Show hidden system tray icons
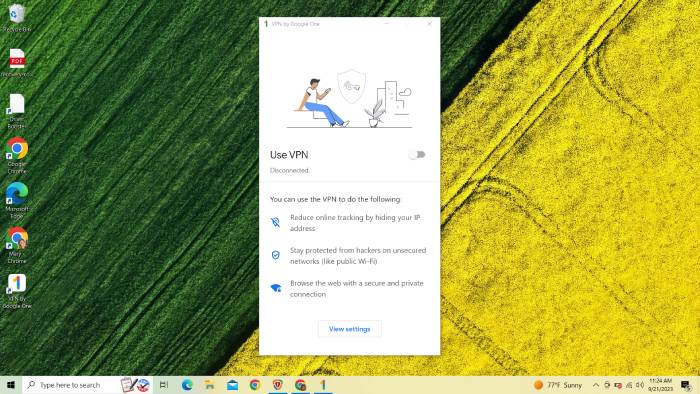Viewport: 700px width, 394px height. tap(596, 385)
